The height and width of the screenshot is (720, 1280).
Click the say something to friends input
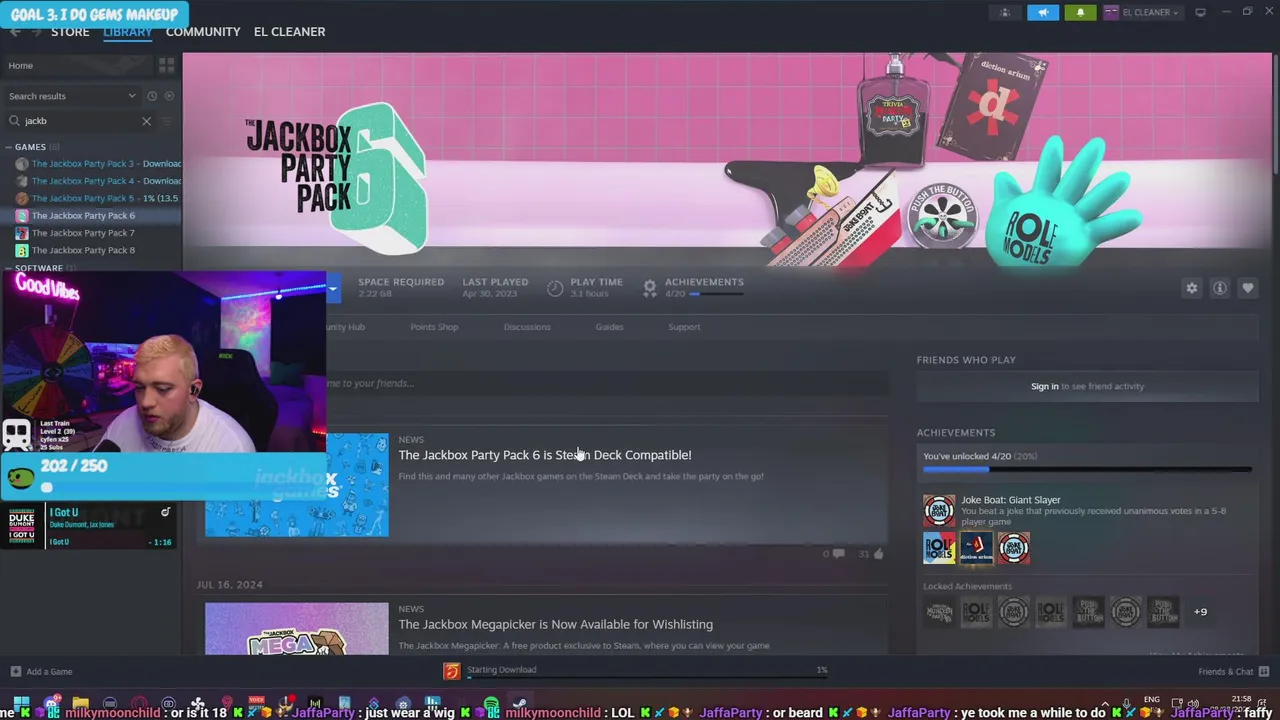tap(607, 383)
